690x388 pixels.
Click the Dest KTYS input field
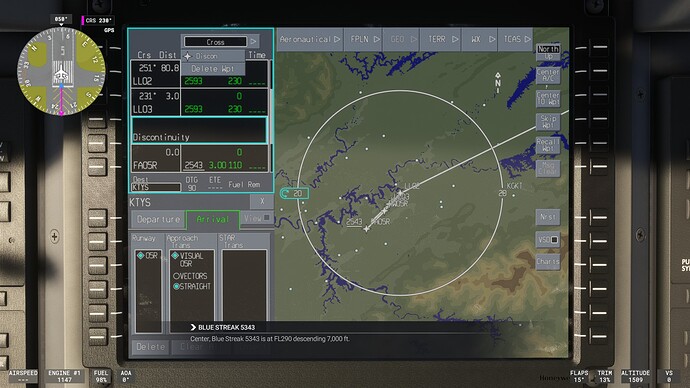tap(156, 187)
